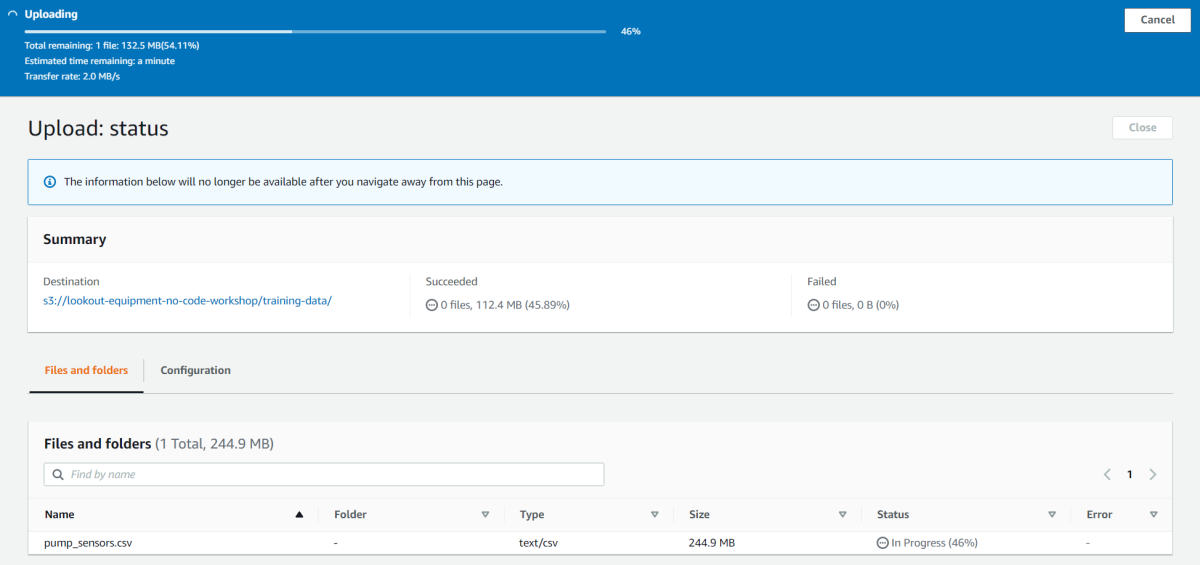Click the upload progress bar

(315, 31)
